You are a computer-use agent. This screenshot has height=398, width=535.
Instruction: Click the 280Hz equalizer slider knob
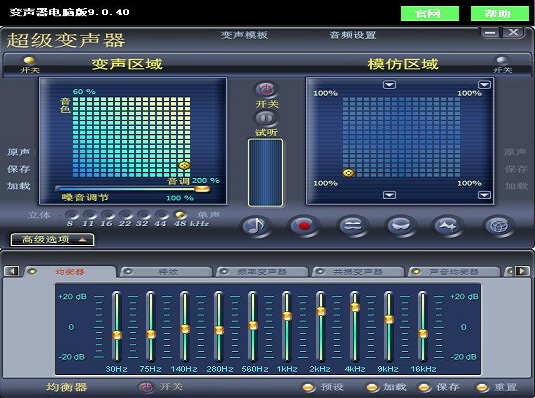pyautogui.click(x=219, y=330)
